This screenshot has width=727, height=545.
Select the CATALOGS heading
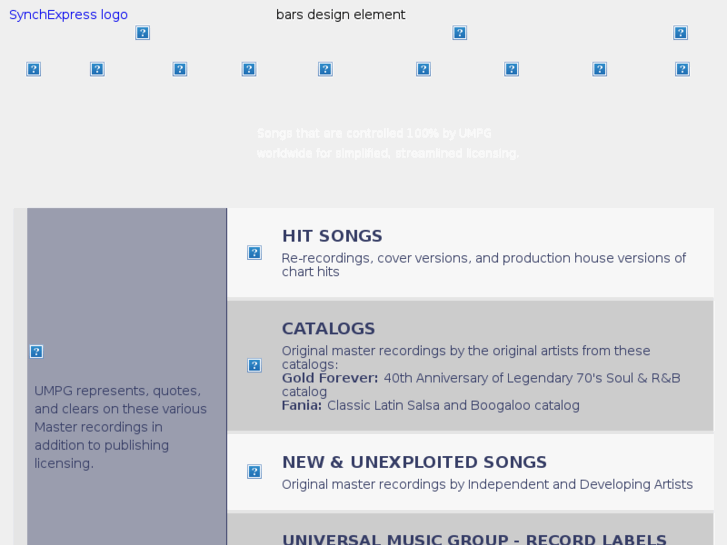(328, 329)
